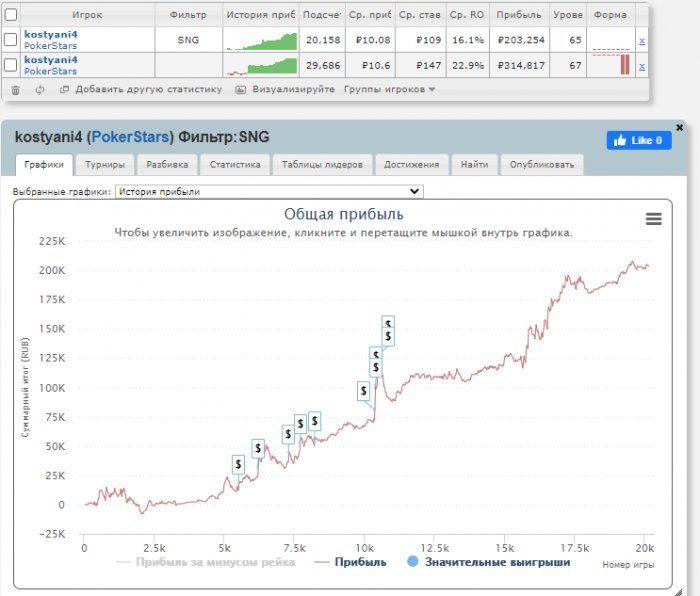Viewport: 700px width, 596px height.
Task: Click the Facebook Like 0 button
Action: 639,141
